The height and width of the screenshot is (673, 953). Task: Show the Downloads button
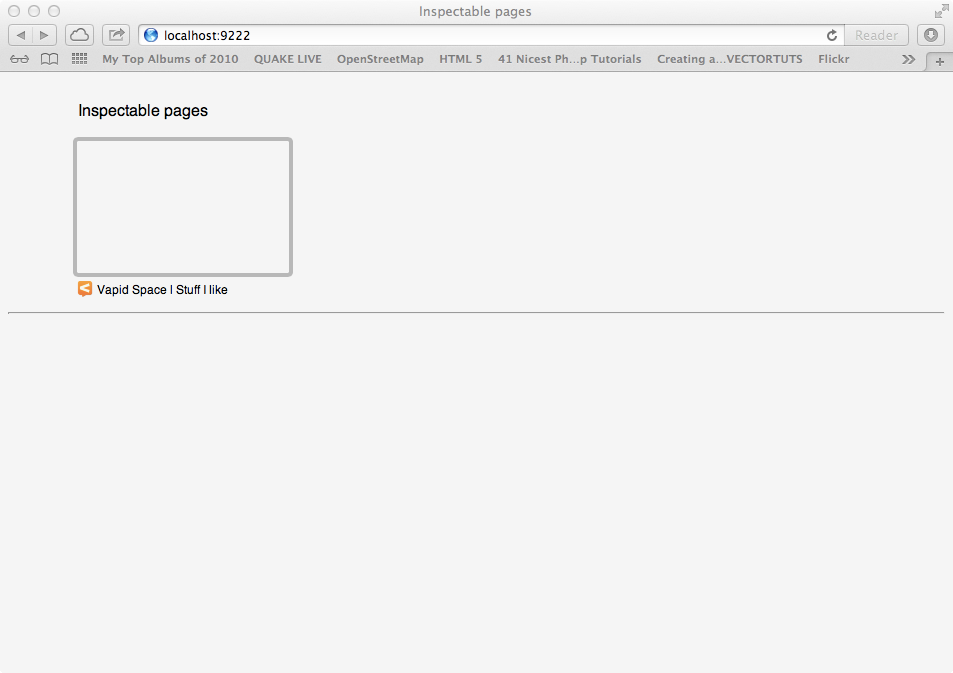point(931,35)
